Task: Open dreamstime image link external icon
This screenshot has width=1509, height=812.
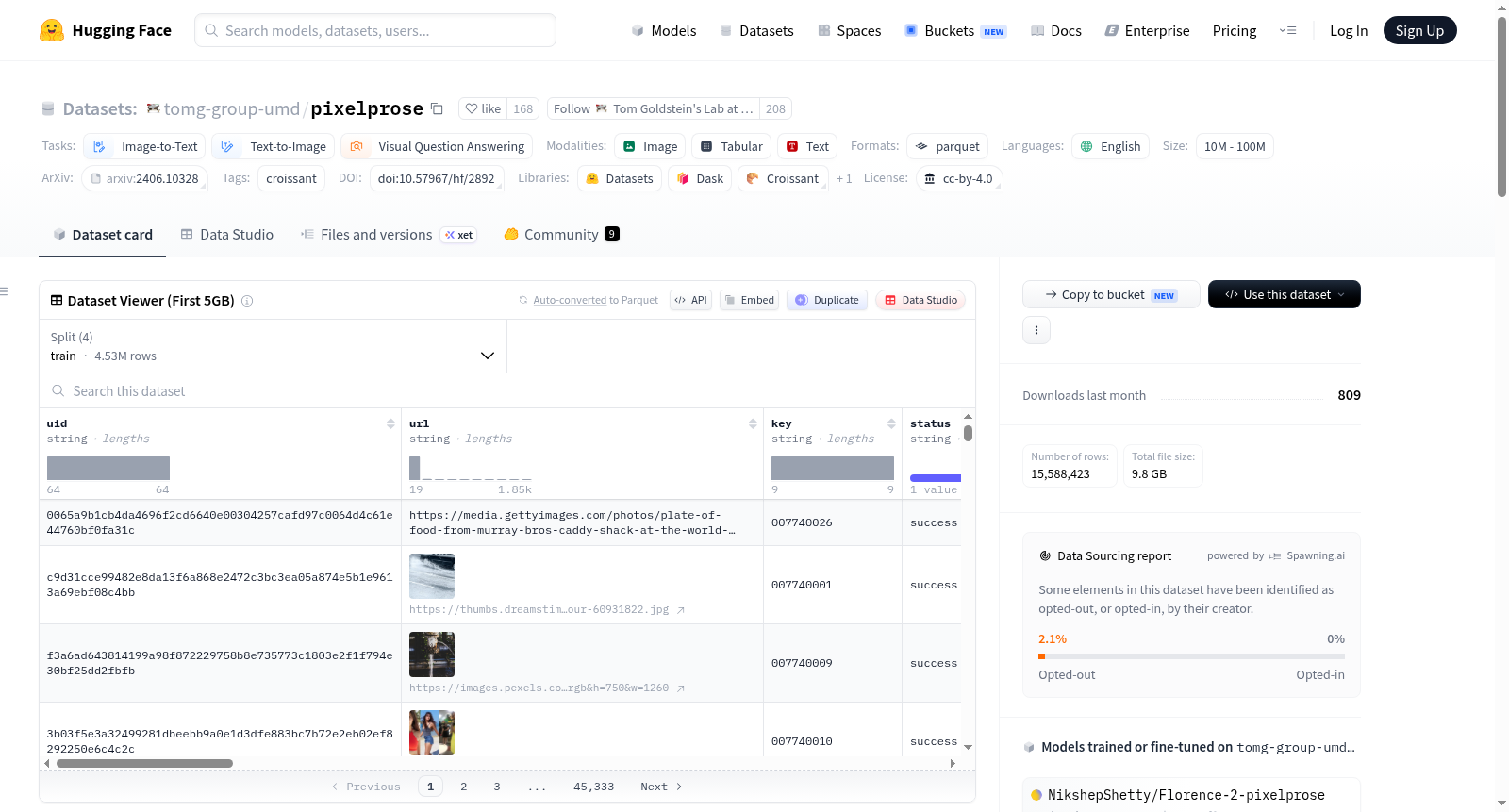Action: (x=681, y=610)
